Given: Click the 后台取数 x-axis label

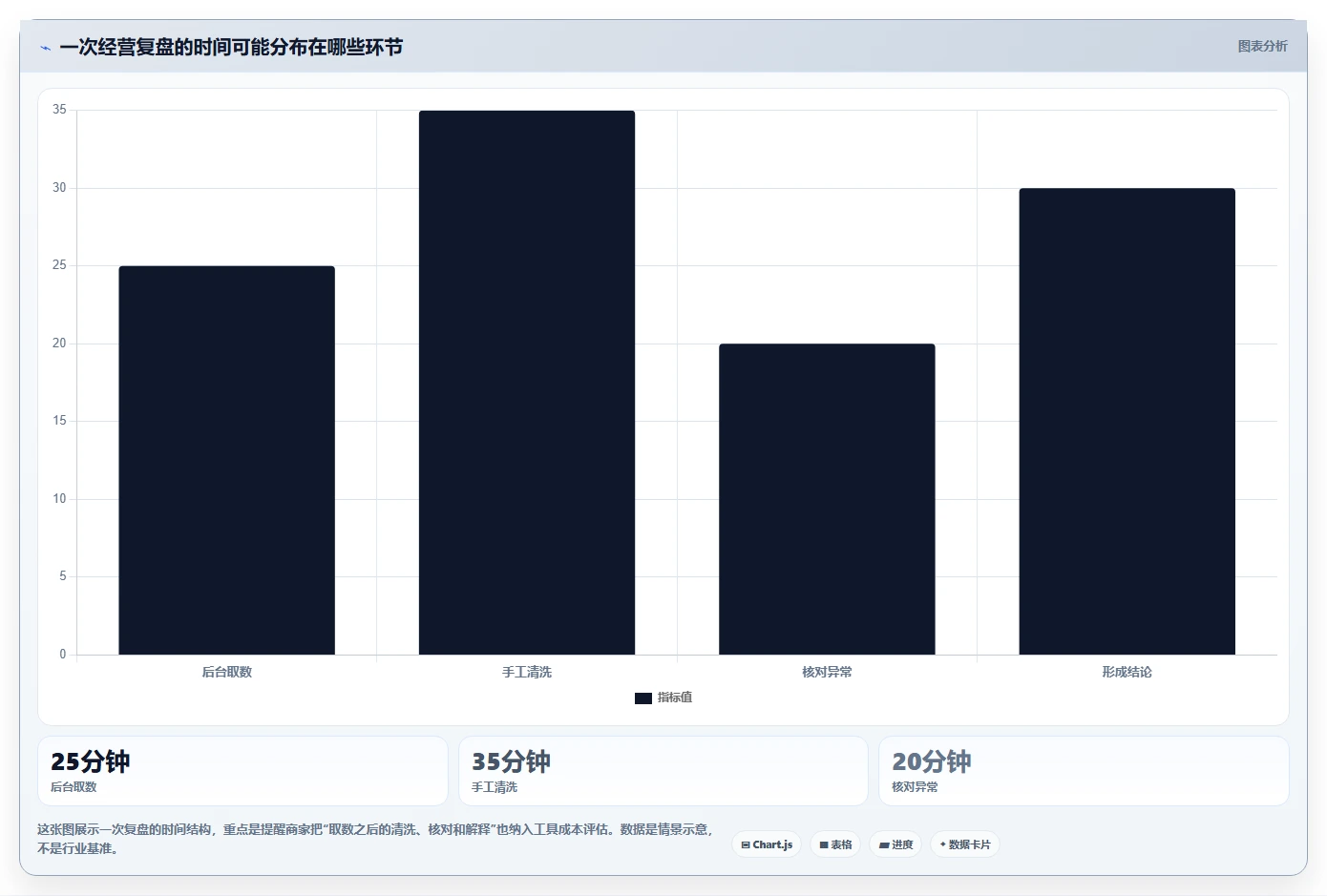Looking at the screenshot, I should pyautogui.click(x=226, y=672).
